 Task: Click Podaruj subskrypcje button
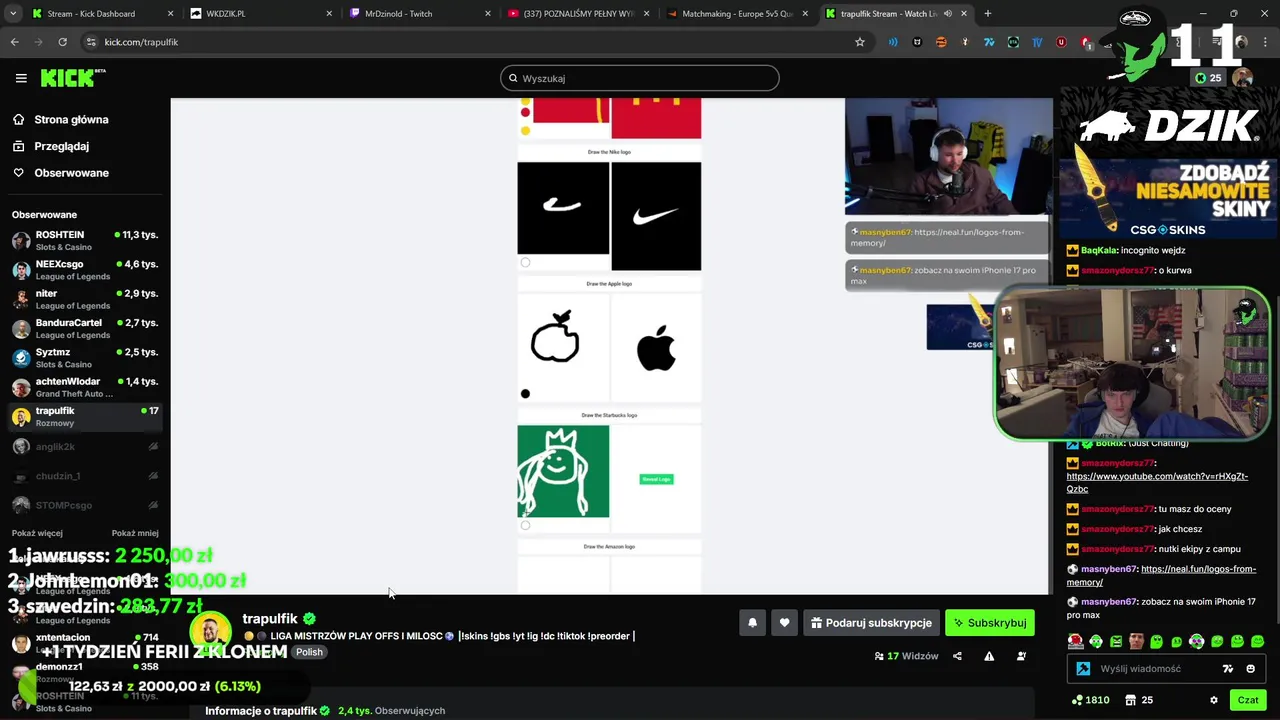871,623
